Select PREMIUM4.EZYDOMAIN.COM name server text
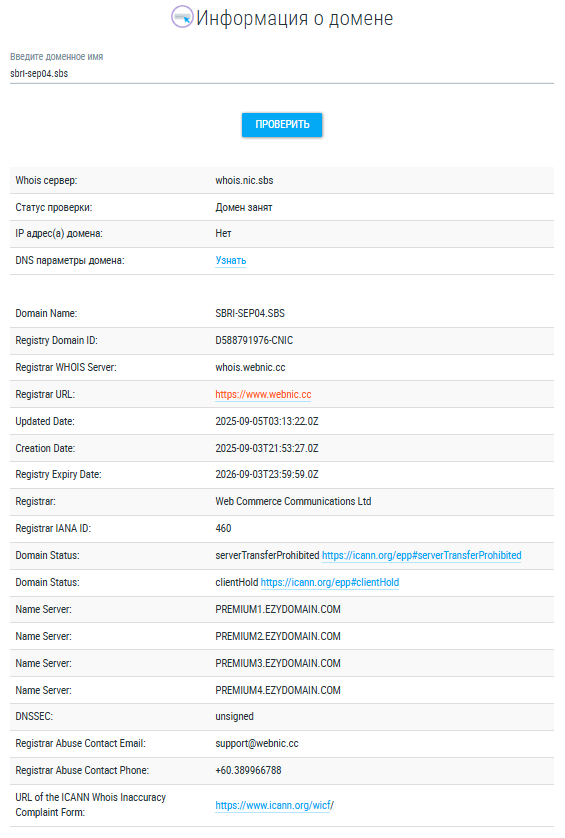 pos(278,690)
